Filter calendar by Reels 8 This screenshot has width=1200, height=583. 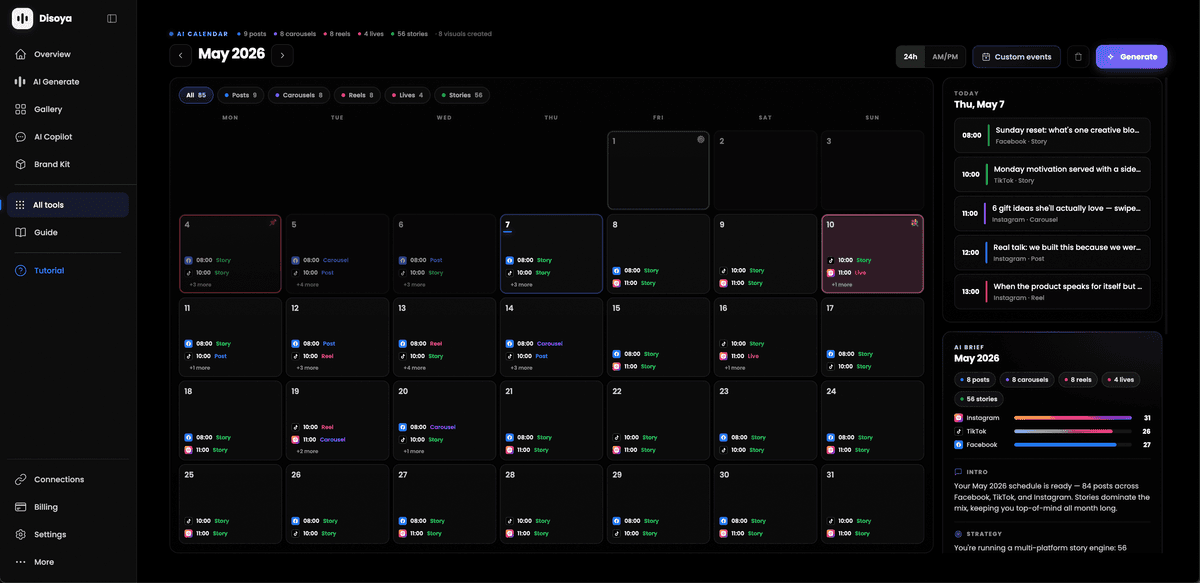(x=358, y=95)
